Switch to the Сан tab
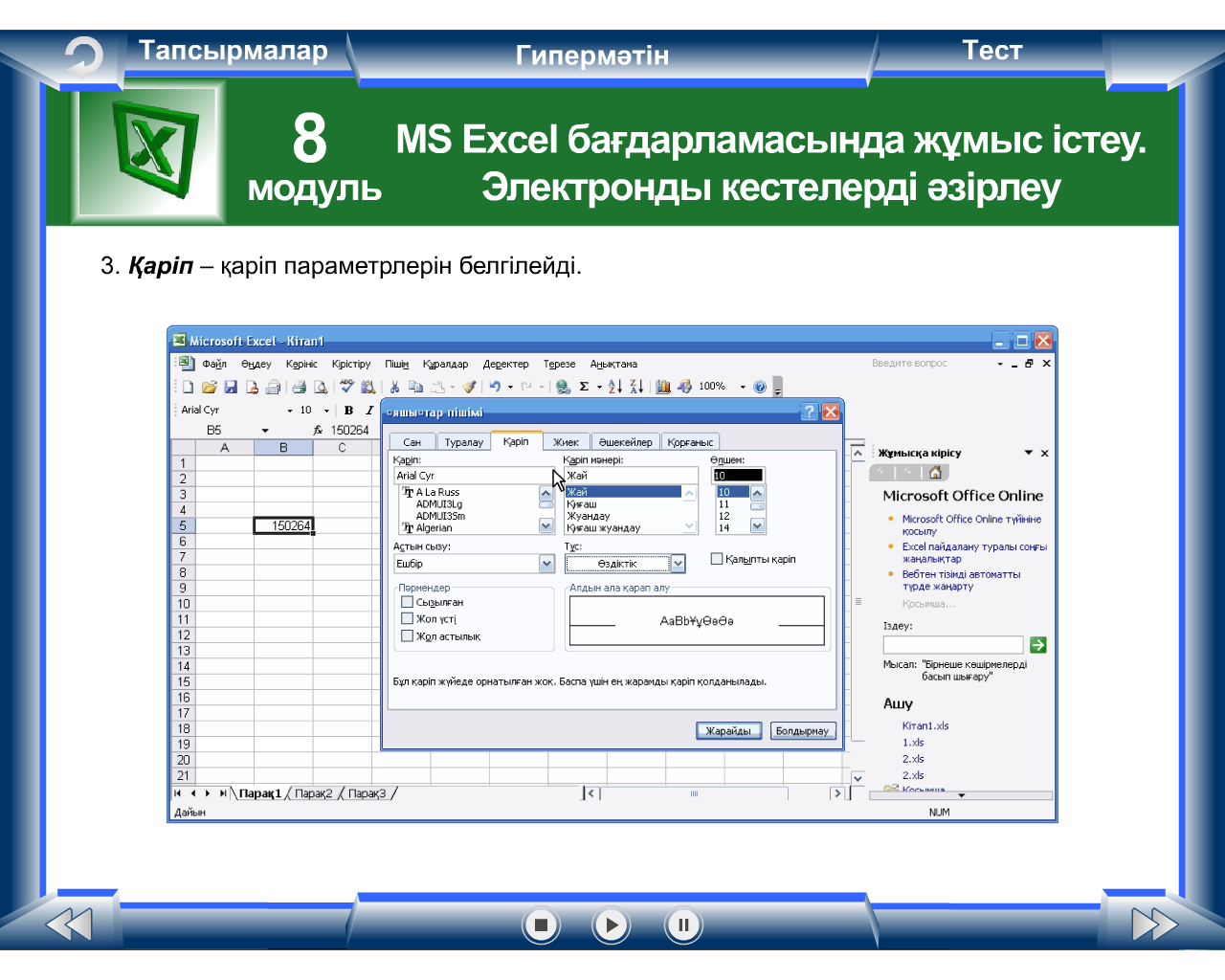 click(x=412, y=442)
